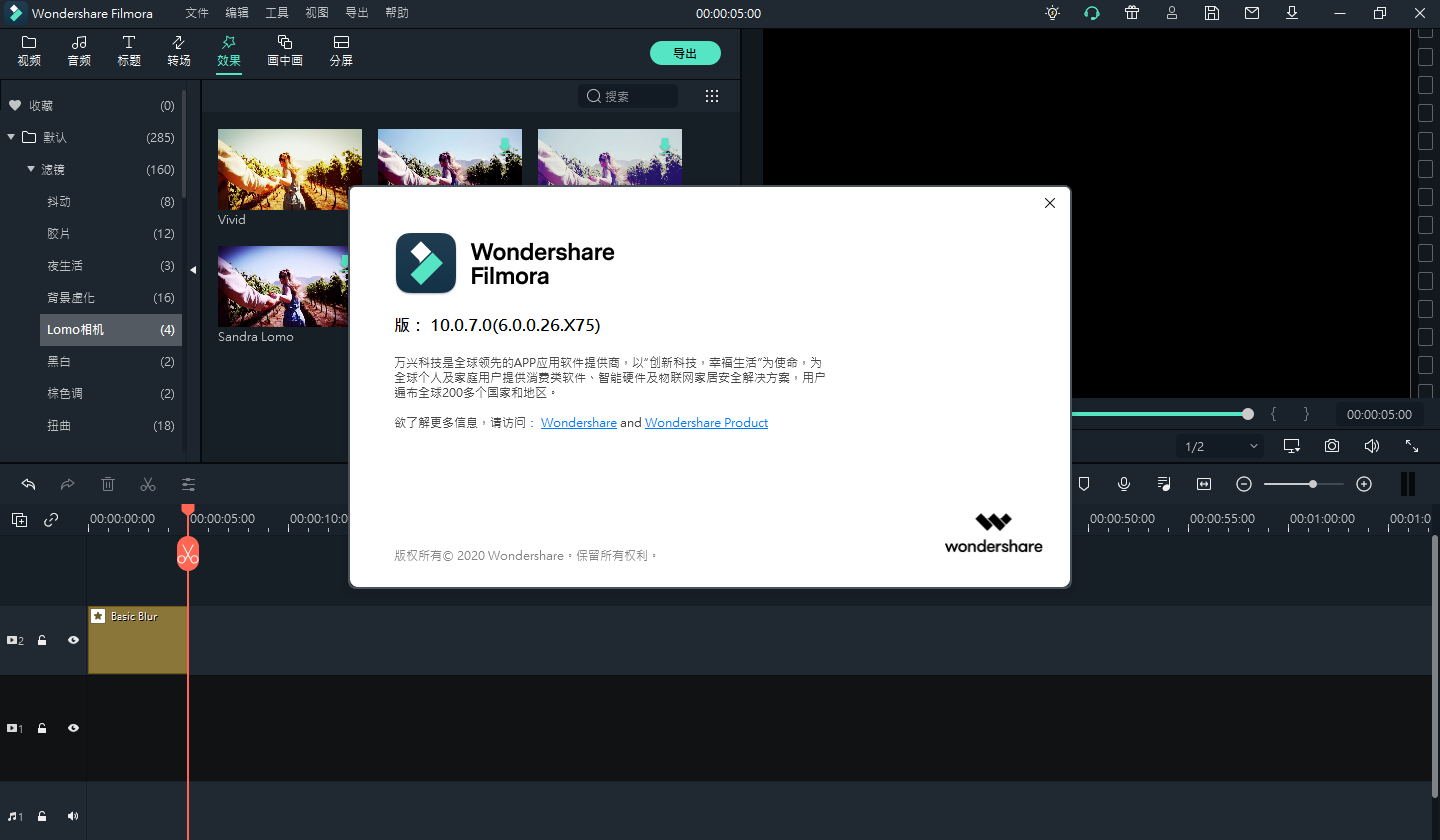
Task: Click the headset support icon
Action: (x=1092, y=13)
